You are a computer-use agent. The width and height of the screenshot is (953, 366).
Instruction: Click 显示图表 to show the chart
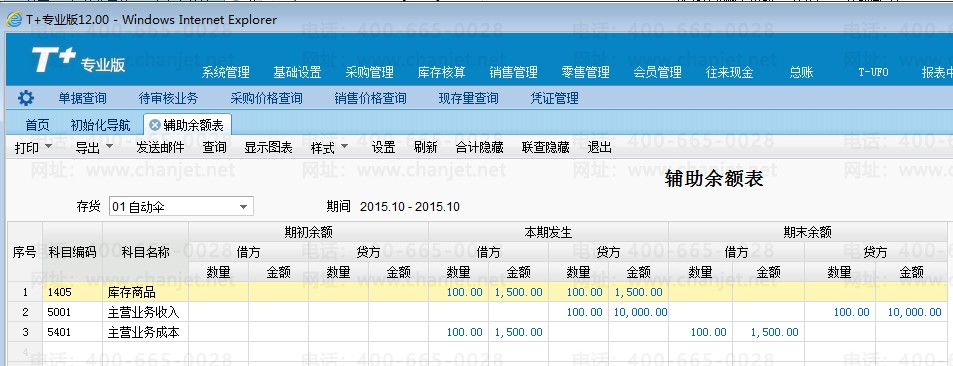click(269, 148)
